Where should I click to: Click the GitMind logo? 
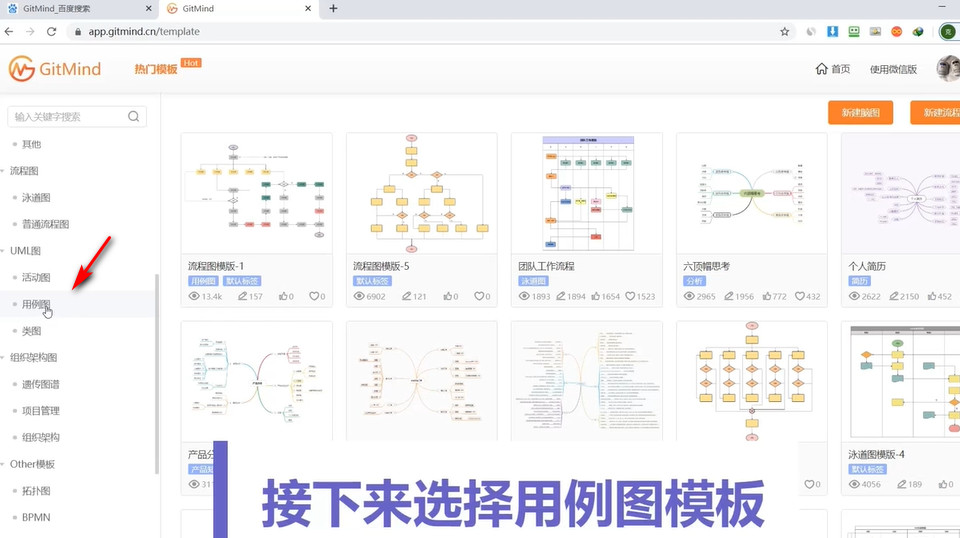(55, 69)
